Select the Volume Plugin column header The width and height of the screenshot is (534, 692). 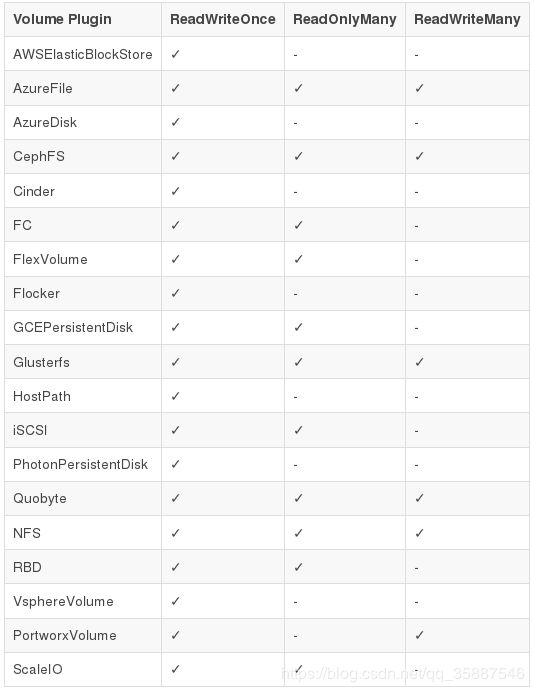[62, 19]
